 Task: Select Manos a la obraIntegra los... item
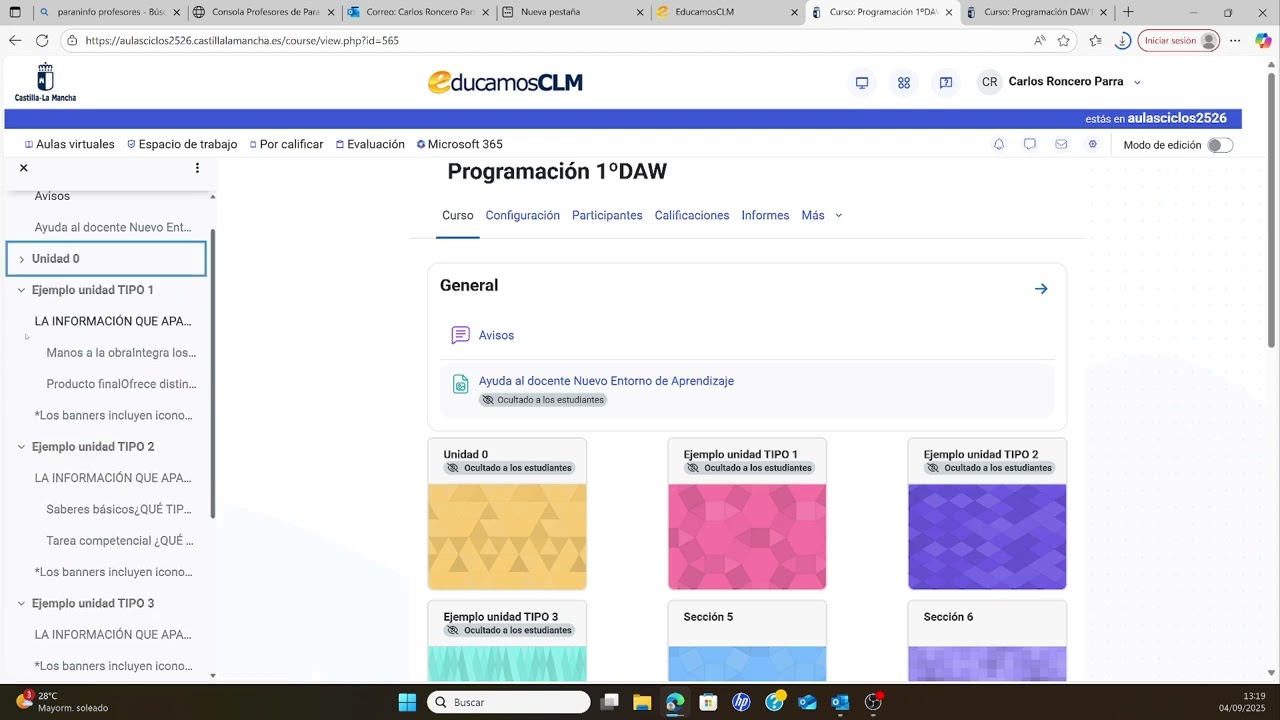pyautogui.click(x=121, y=353)
